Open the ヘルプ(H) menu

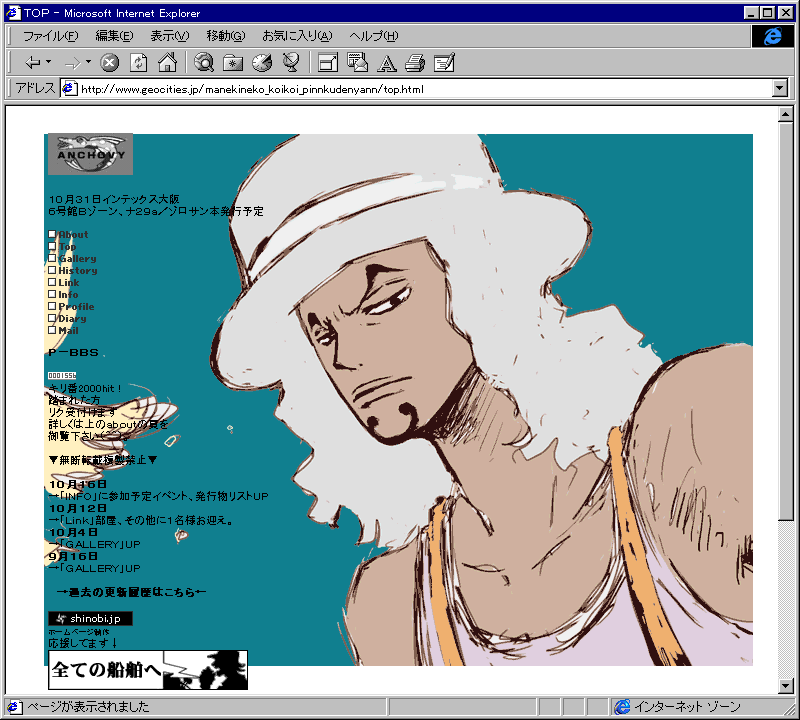[x=373, y=36]
